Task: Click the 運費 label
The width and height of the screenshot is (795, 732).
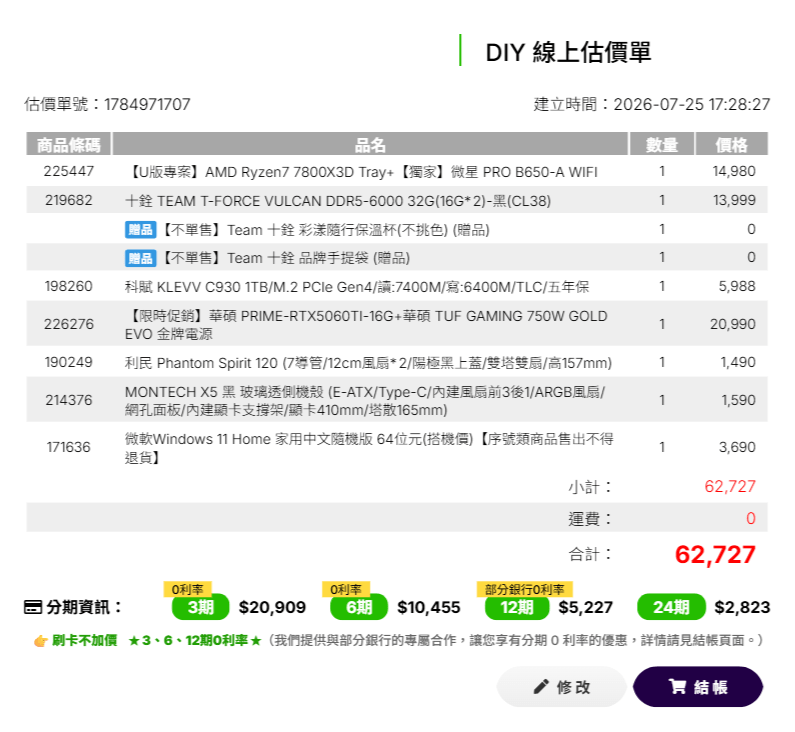Action: (590, 519)
